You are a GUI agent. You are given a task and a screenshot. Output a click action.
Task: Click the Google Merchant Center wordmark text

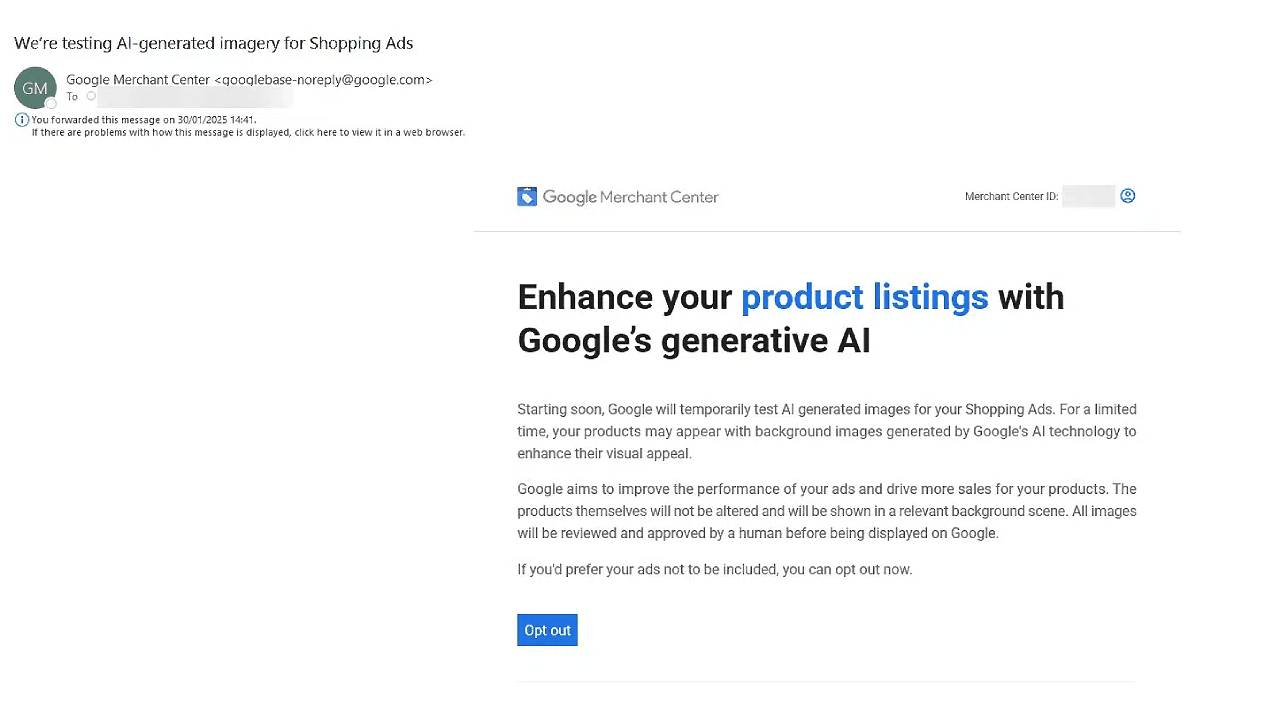coord(630,197)
